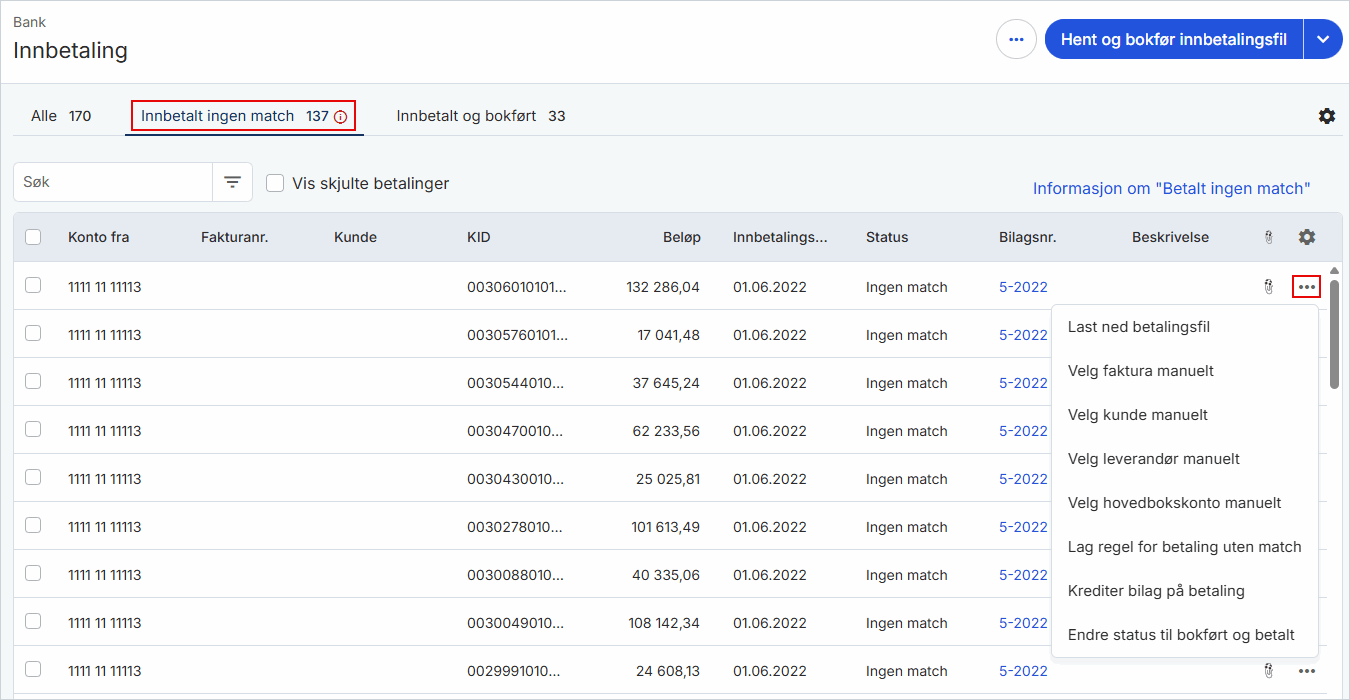Click three-dot actions icon in first row
This screenshot has width=1350, height=700.
coord(1307,287)
